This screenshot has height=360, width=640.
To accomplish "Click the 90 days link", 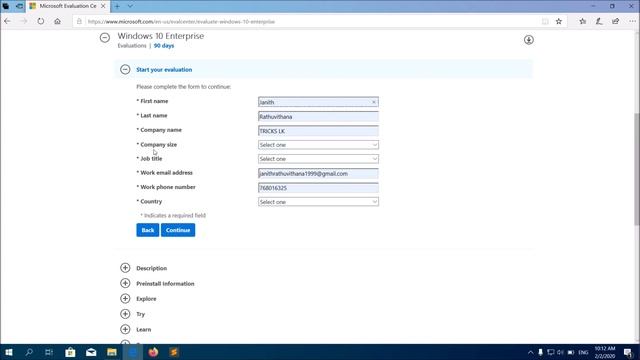I will pyautogui.click(x=164, y=46).
